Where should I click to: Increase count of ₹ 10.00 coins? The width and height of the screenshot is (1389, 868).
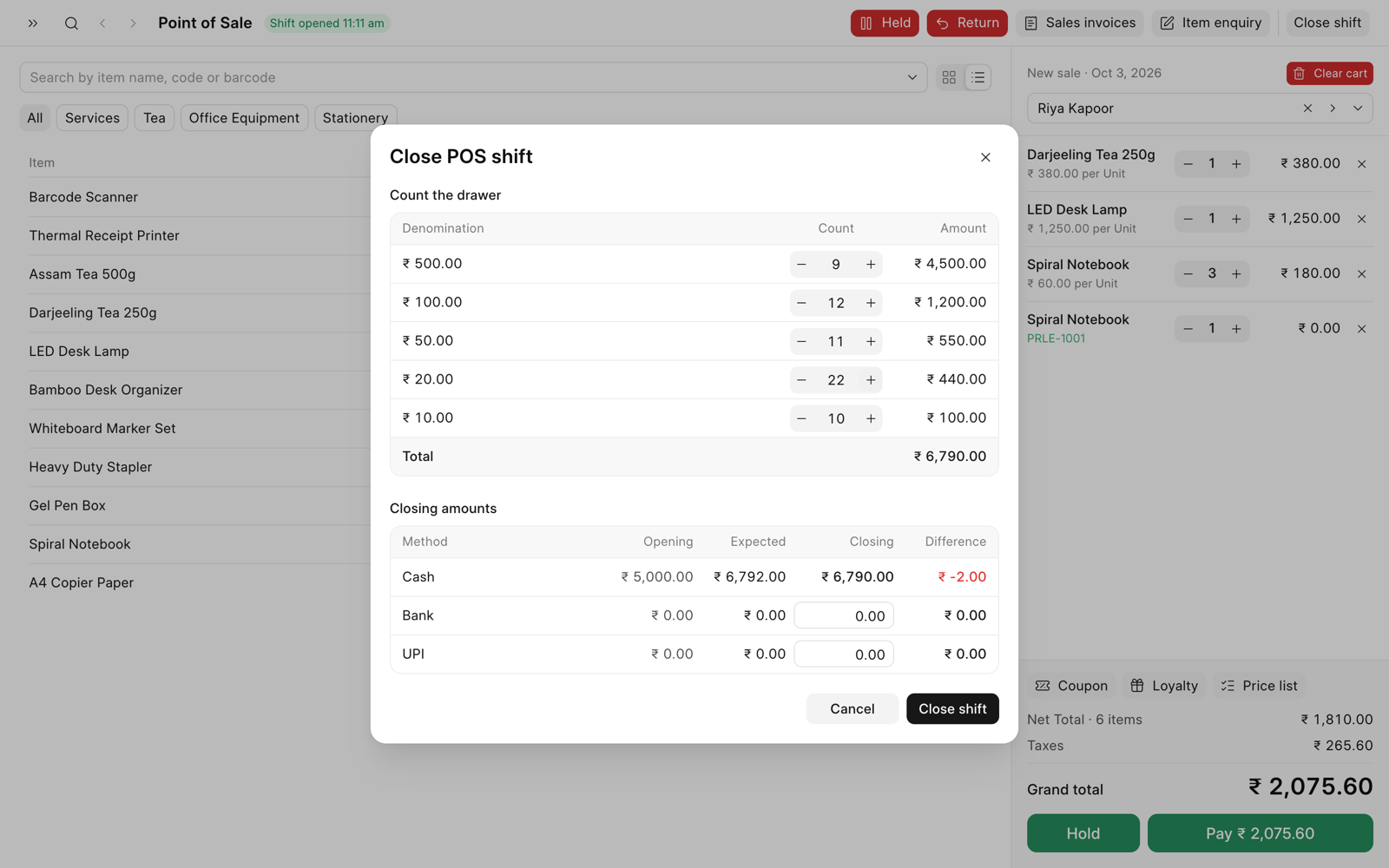point(870,418)
